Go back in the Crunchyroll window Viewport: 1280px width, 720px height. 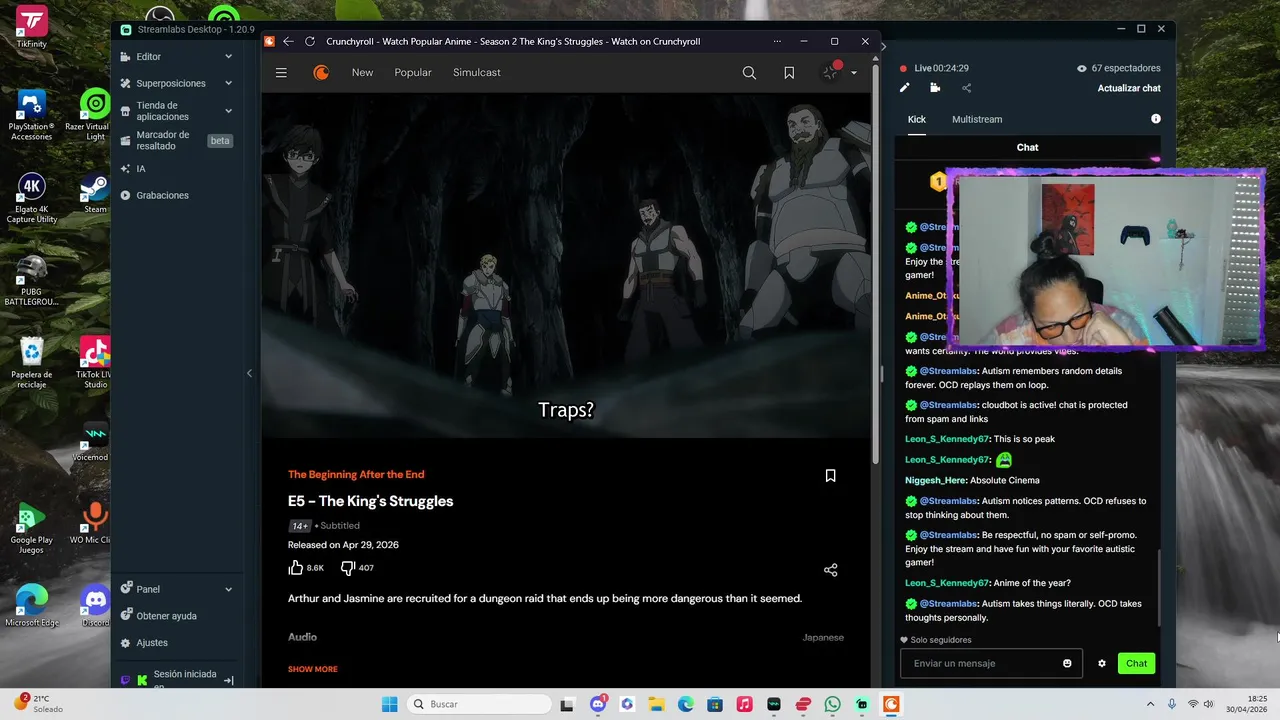[288, 41]
